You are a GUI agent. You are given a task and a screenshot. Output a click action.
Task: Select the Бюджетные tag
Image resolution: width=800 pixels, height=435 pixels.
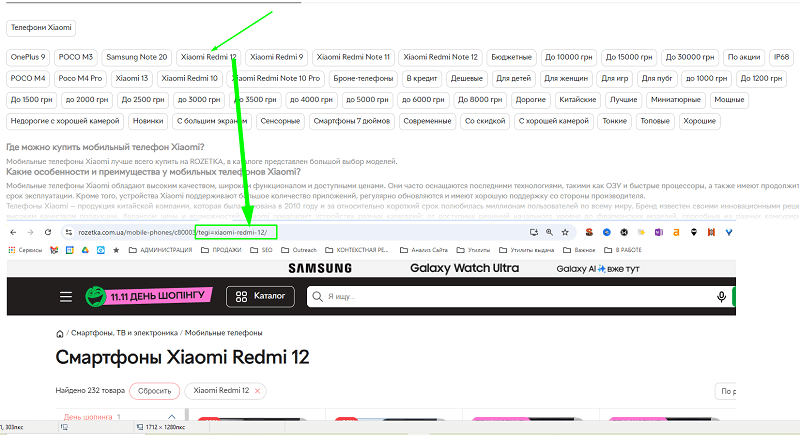click(x=511, y=57)
